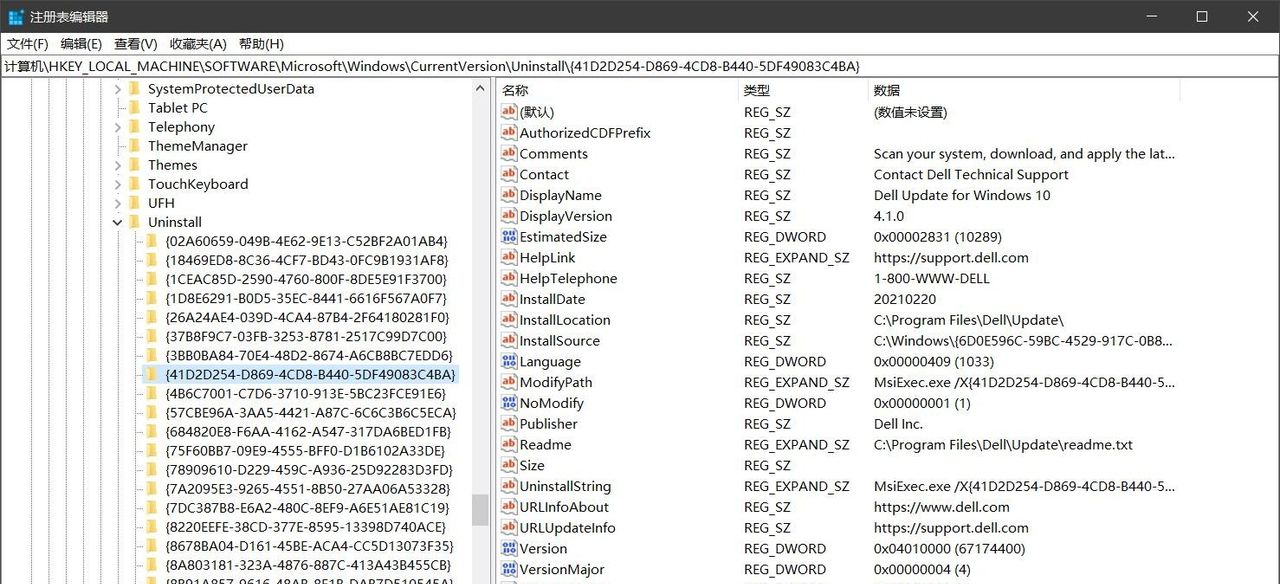Select key {75F60BB7-09E9-4555-BFF0-D1B6102A33DE}

305,451
